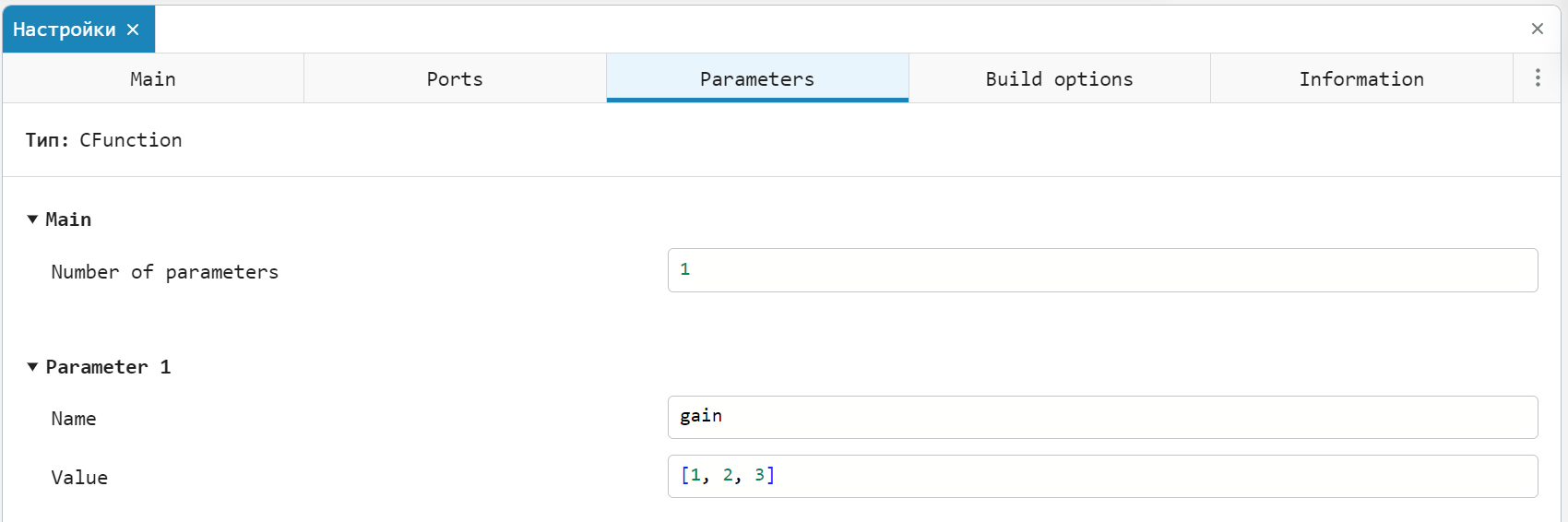1568x522 pixels.
Task: Open the Ports tab
Action: point(455,78)
